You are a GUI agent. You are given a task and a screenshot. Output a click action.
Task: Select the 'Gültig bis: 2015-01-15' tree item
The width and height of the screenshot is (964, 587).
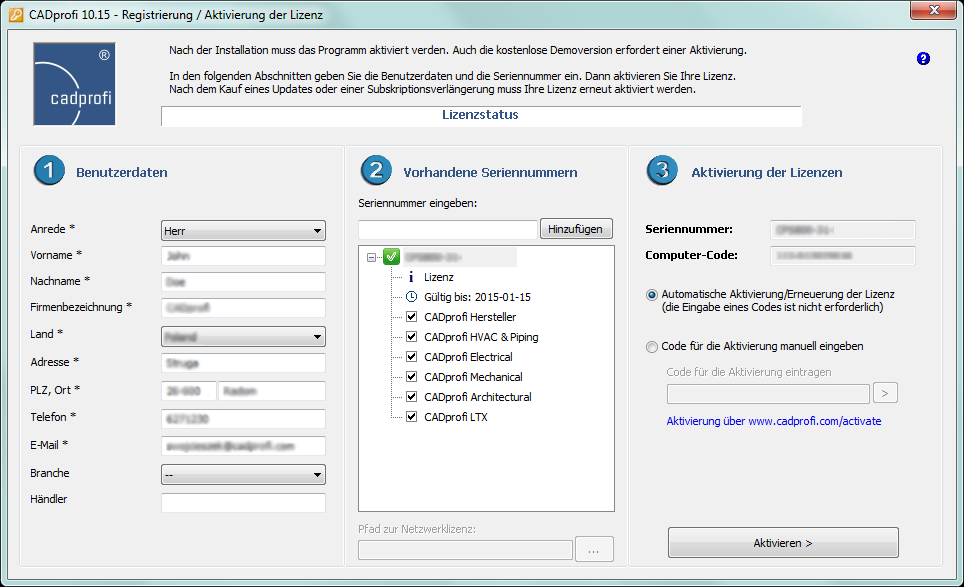(477, 297)
